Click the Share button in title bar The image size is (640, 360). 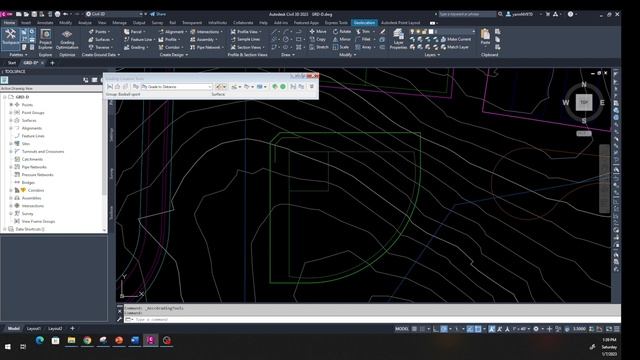[x=158, y=14]
